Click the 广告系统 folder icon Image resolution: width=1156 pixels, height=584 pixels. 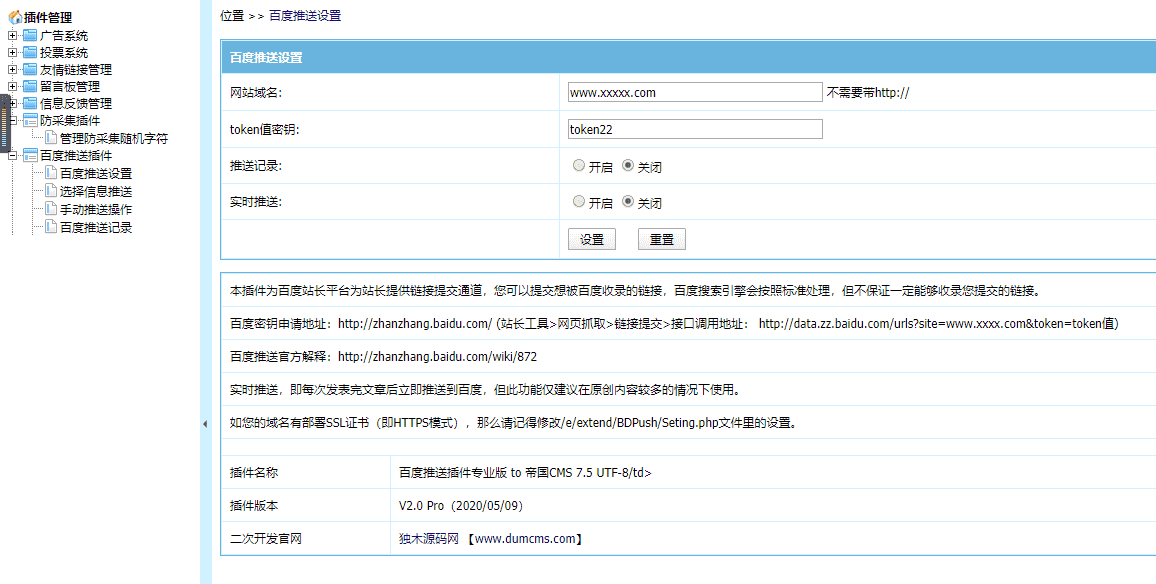(29, 35)
